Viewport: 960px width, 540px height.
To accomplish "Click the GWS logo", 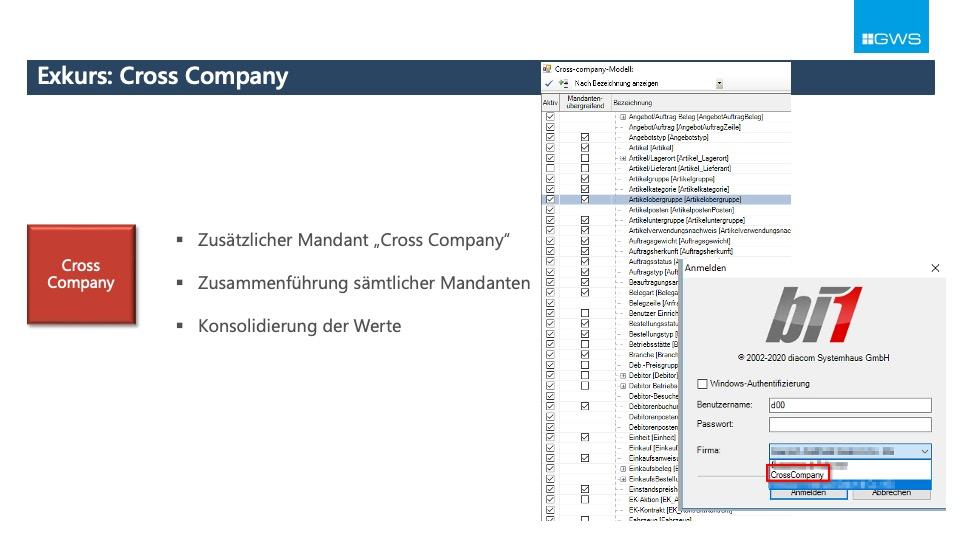I will pos(891,27).
